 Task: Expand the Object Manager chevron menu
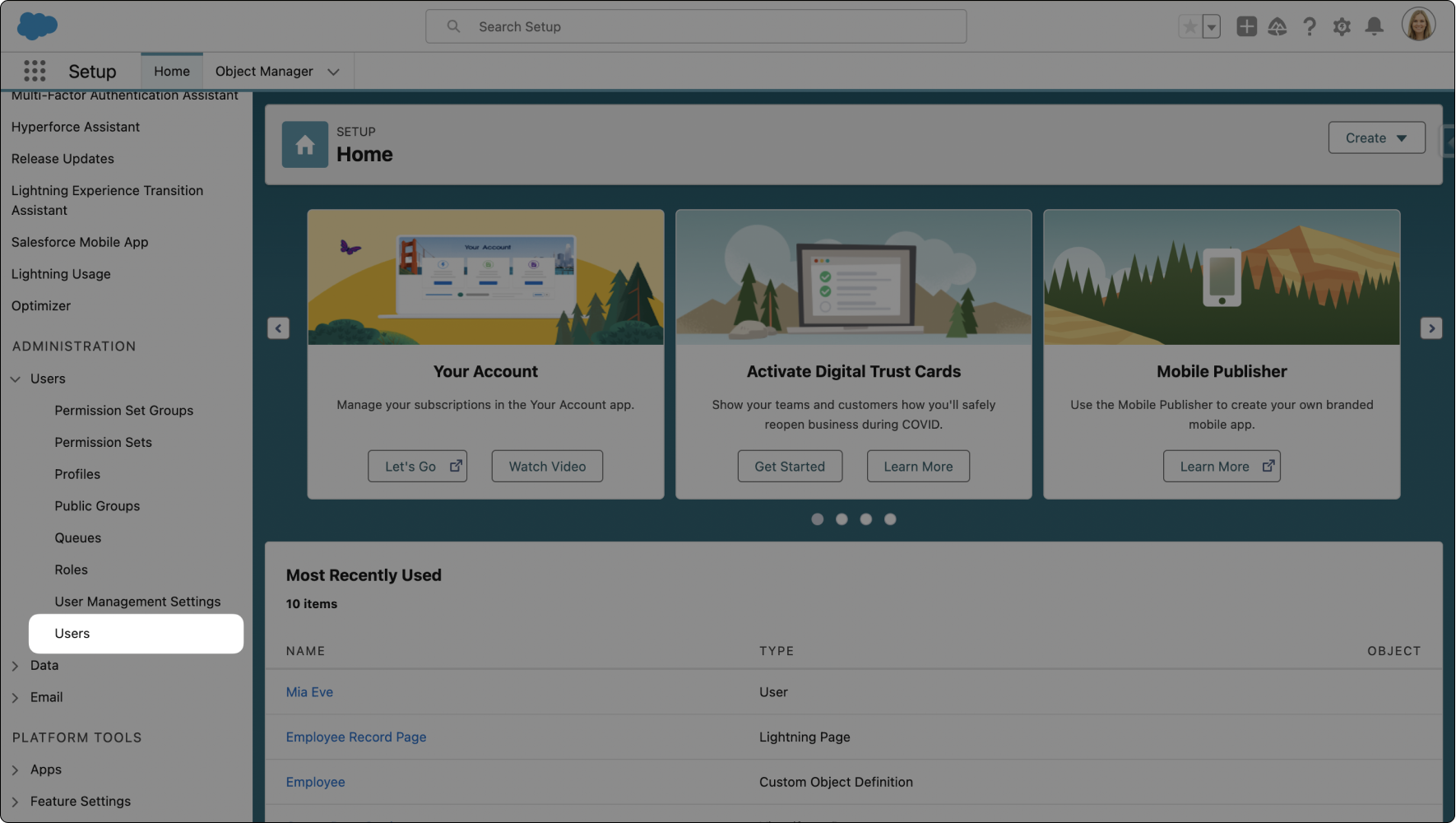click(x=333, y=71)
